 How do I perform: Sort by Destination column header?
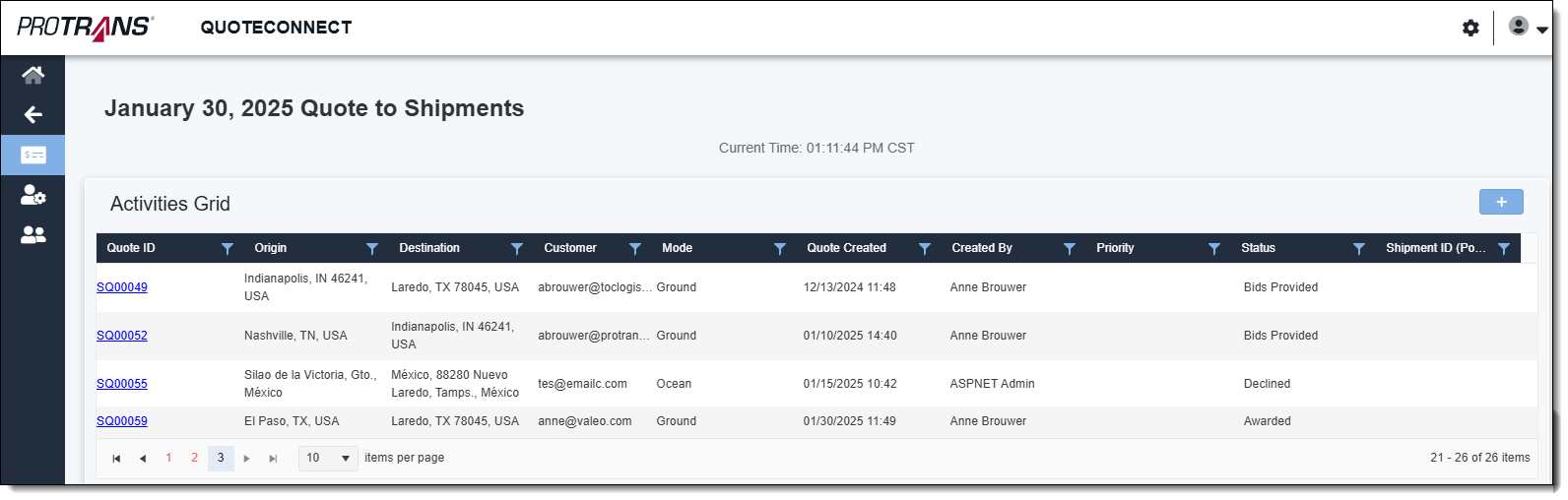(429, 248)
